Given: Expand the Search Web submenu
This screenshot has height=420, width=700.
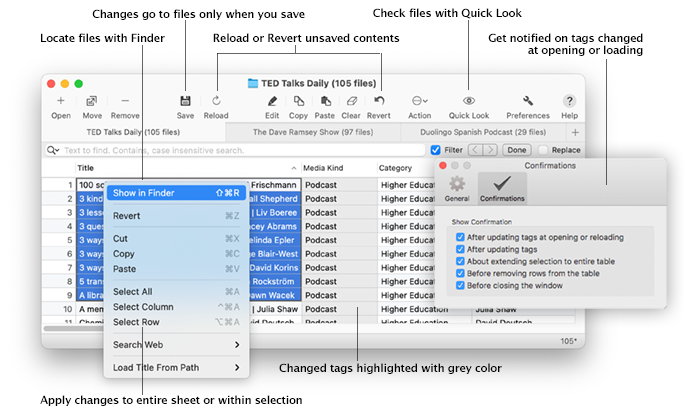Looking at the screenshot, I should click(x=176, y=345).
